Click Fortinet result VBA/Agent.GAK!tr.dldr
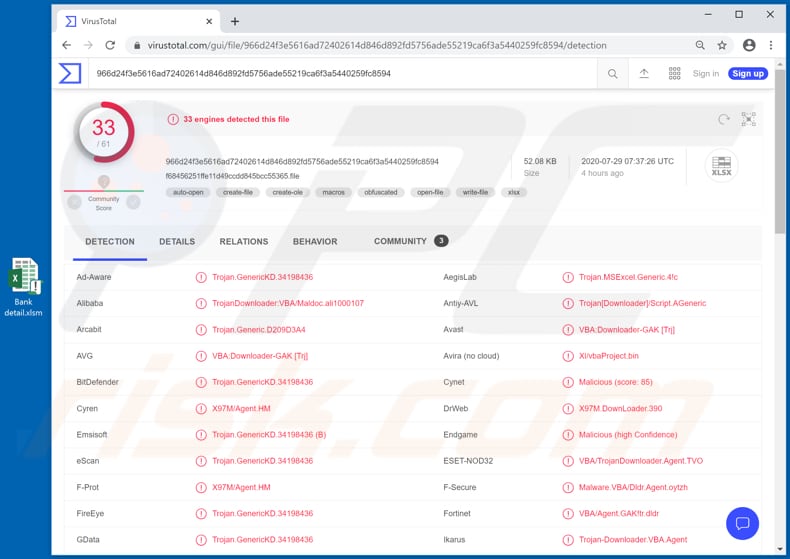This screenshot has height=559, width=790. [619, 514]
